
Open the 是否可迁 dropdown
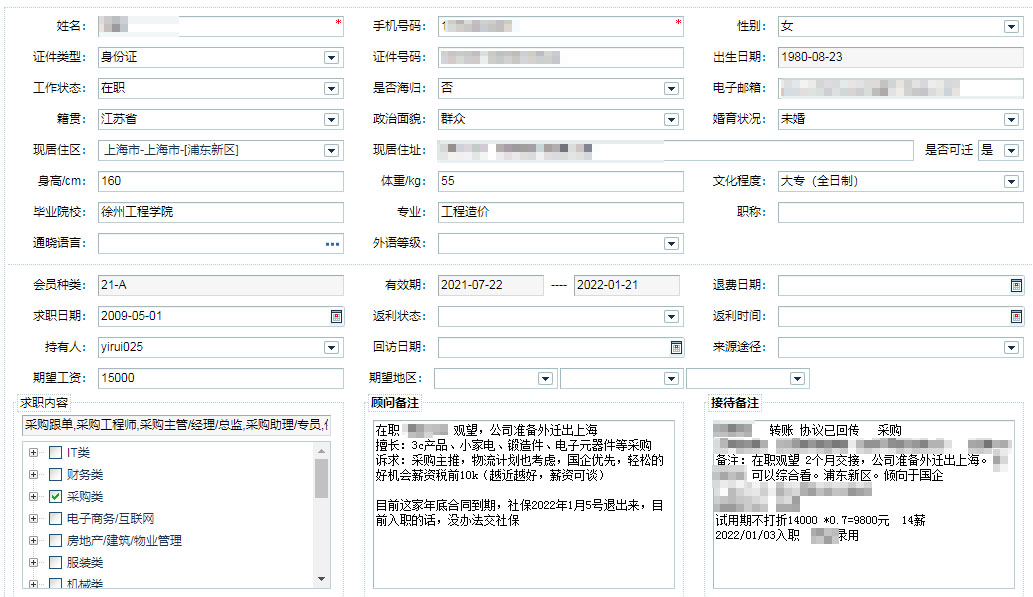click(x=1011, y=150)
